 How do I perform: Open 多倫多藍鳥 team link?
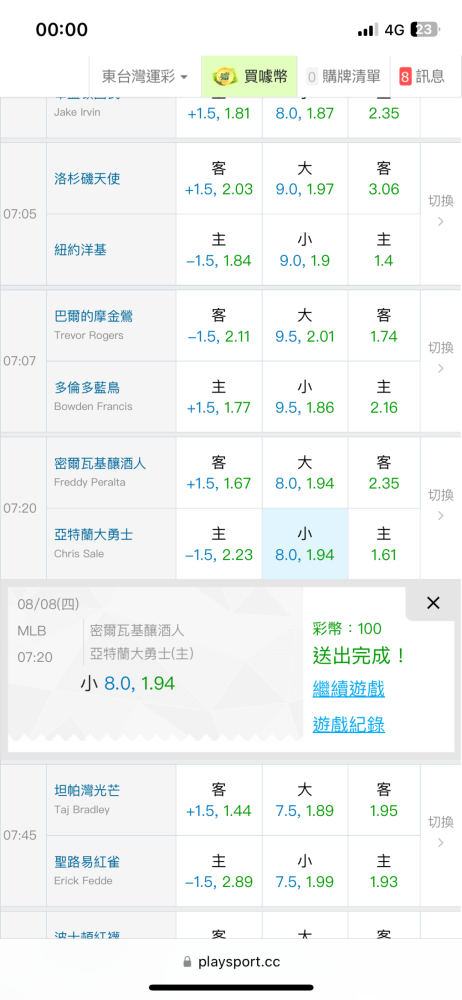(87, 388)
